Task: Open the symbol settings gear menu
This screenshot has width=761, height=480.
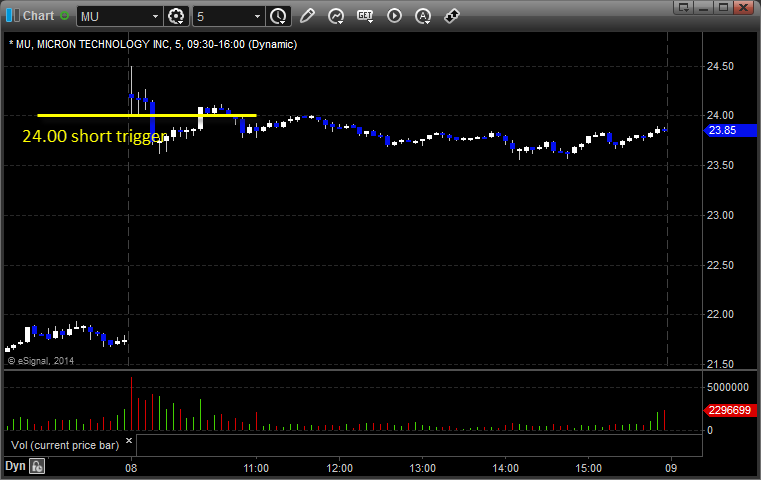Action: click(176, 17)
